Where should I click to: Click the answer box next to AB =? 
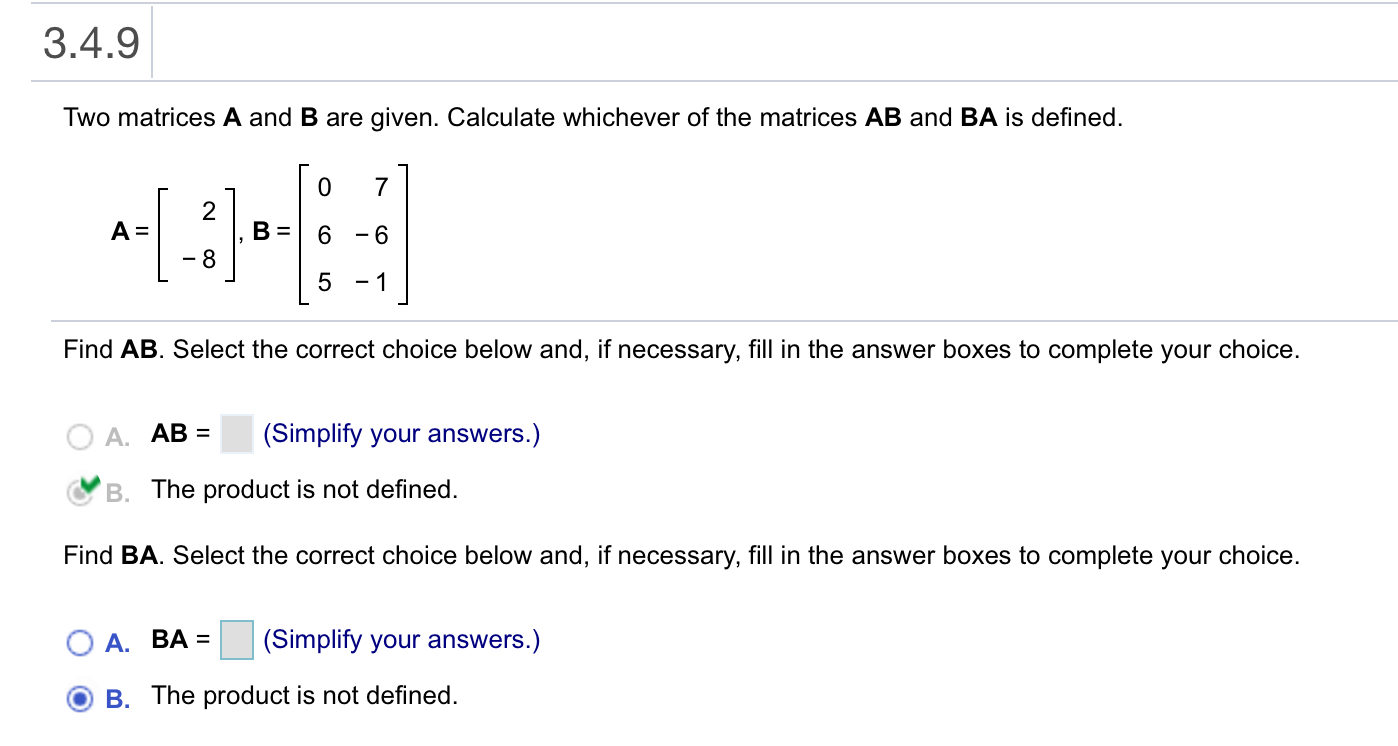236,434
